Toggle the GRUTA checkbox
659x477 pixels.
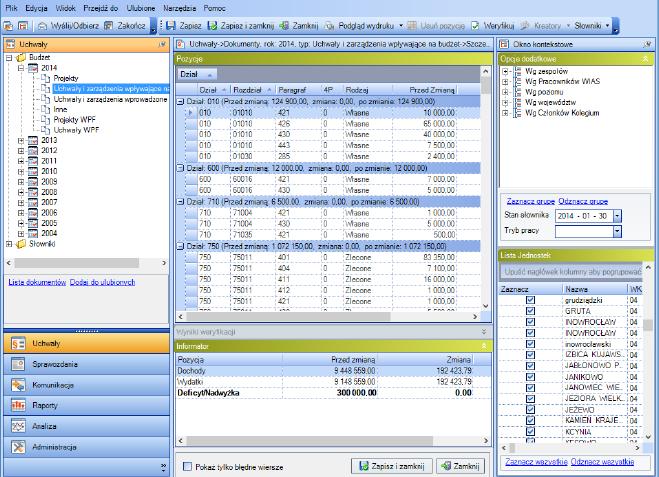pyautogui.click(x=530, y=311)
